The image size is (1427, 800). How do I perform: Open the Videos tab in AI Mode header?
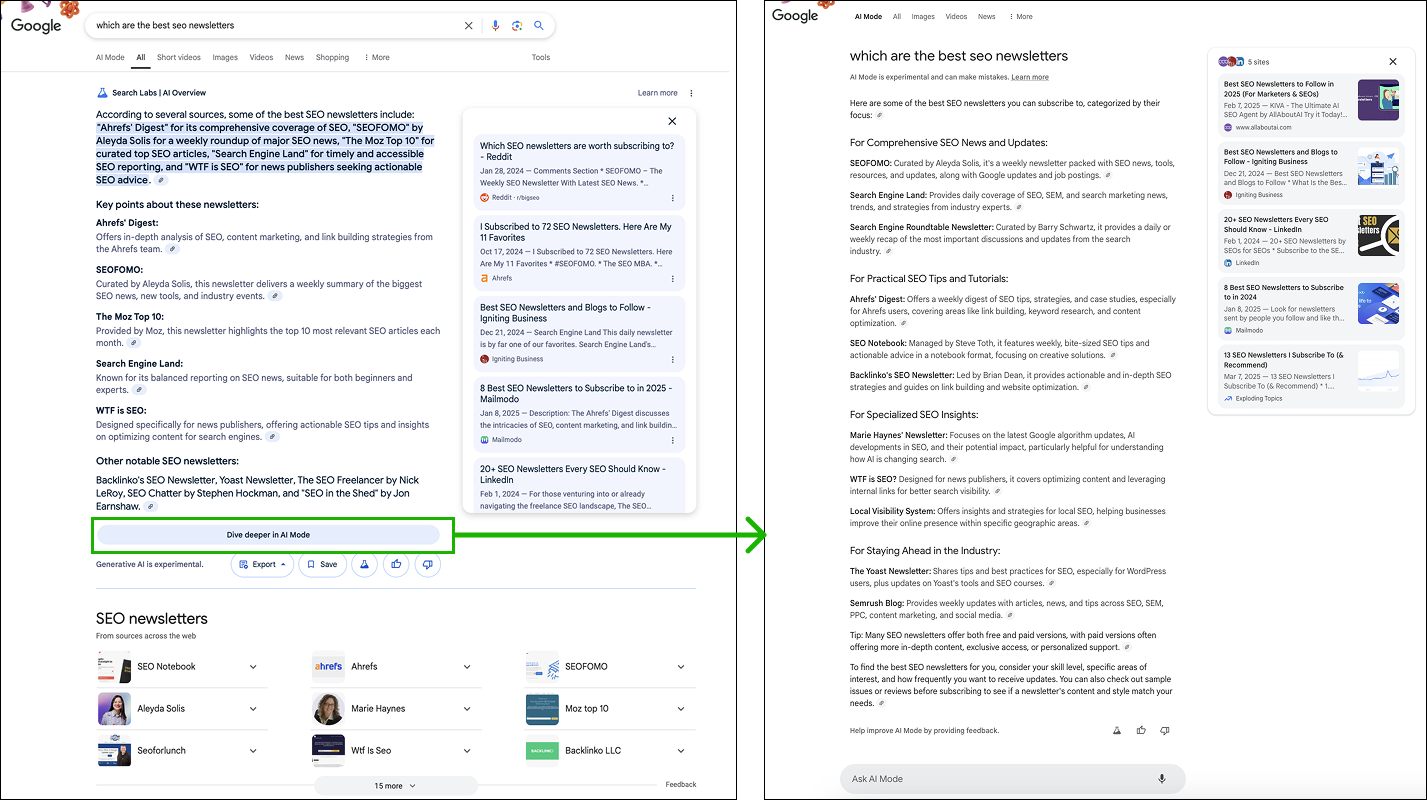[956, 17]
